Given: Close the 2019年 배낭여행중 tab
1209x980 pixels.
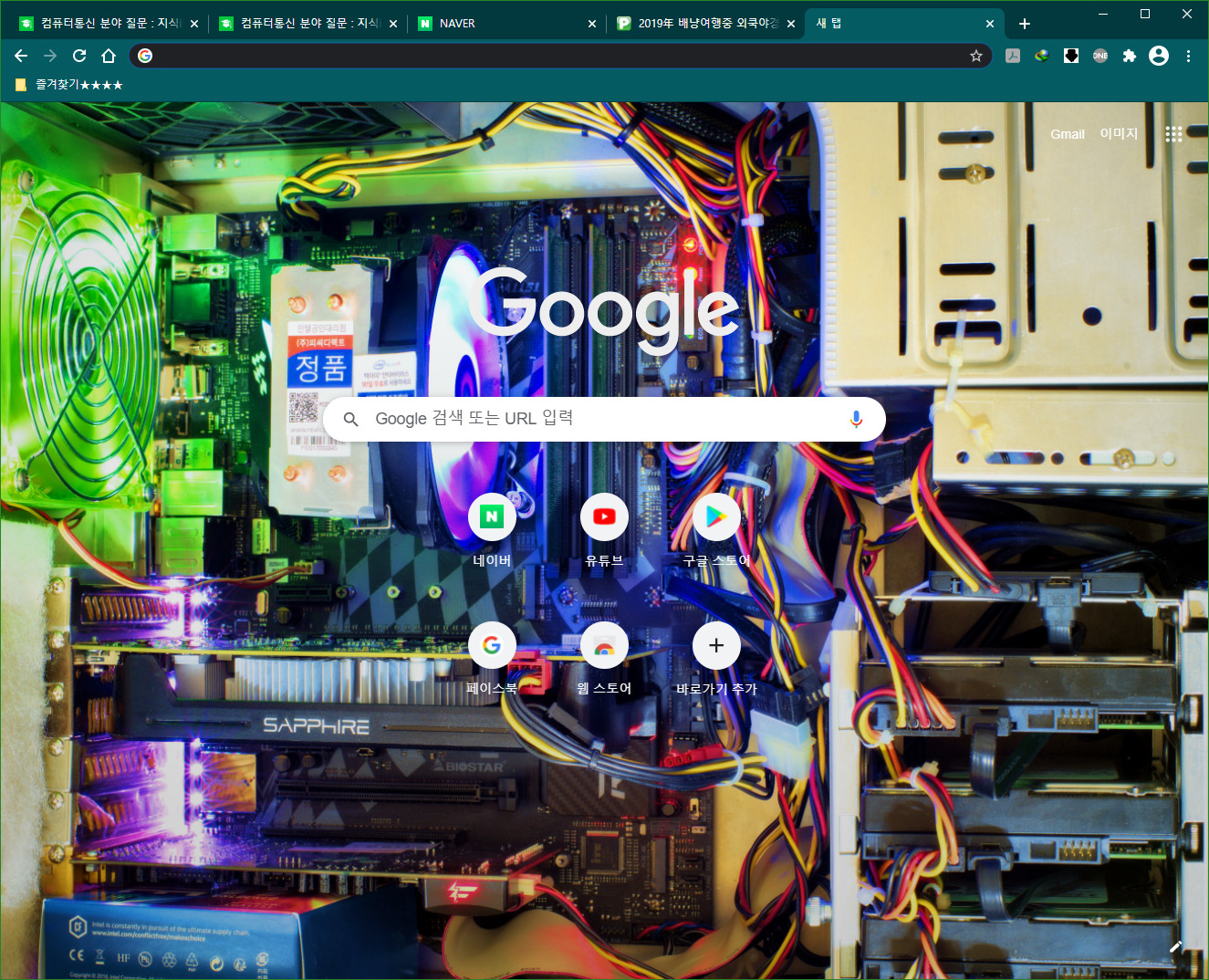Looking at the screenshot, I should (791, 24).
